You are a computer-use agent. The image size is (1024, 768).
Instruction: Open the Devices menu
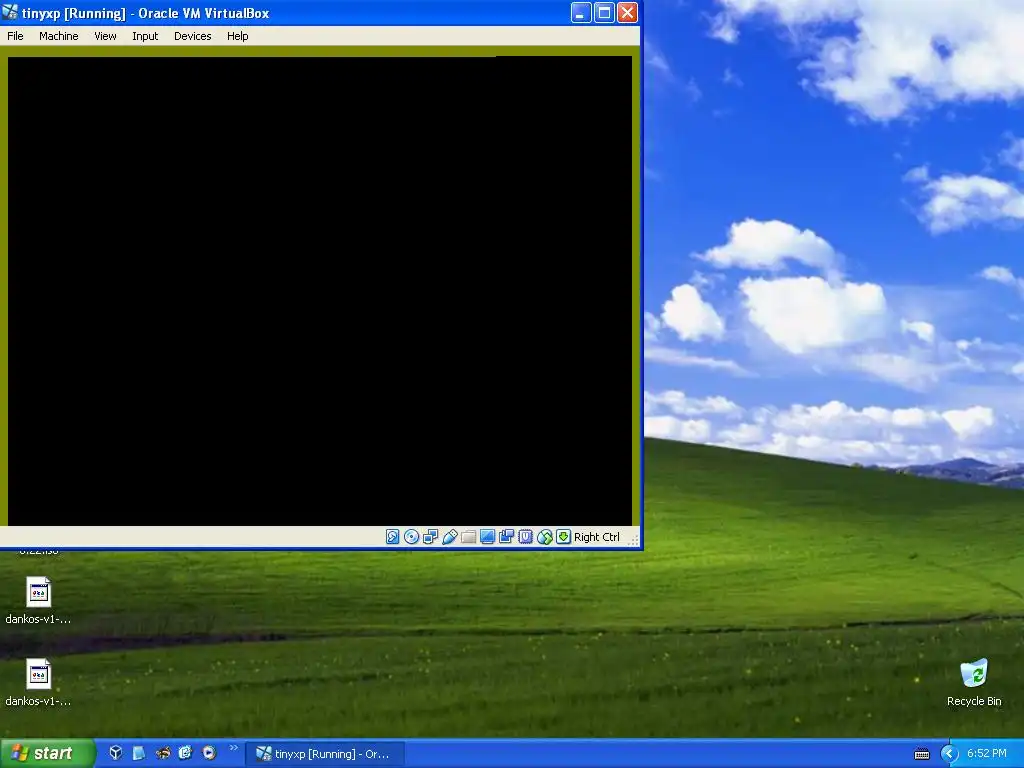[x=193, y=36]
